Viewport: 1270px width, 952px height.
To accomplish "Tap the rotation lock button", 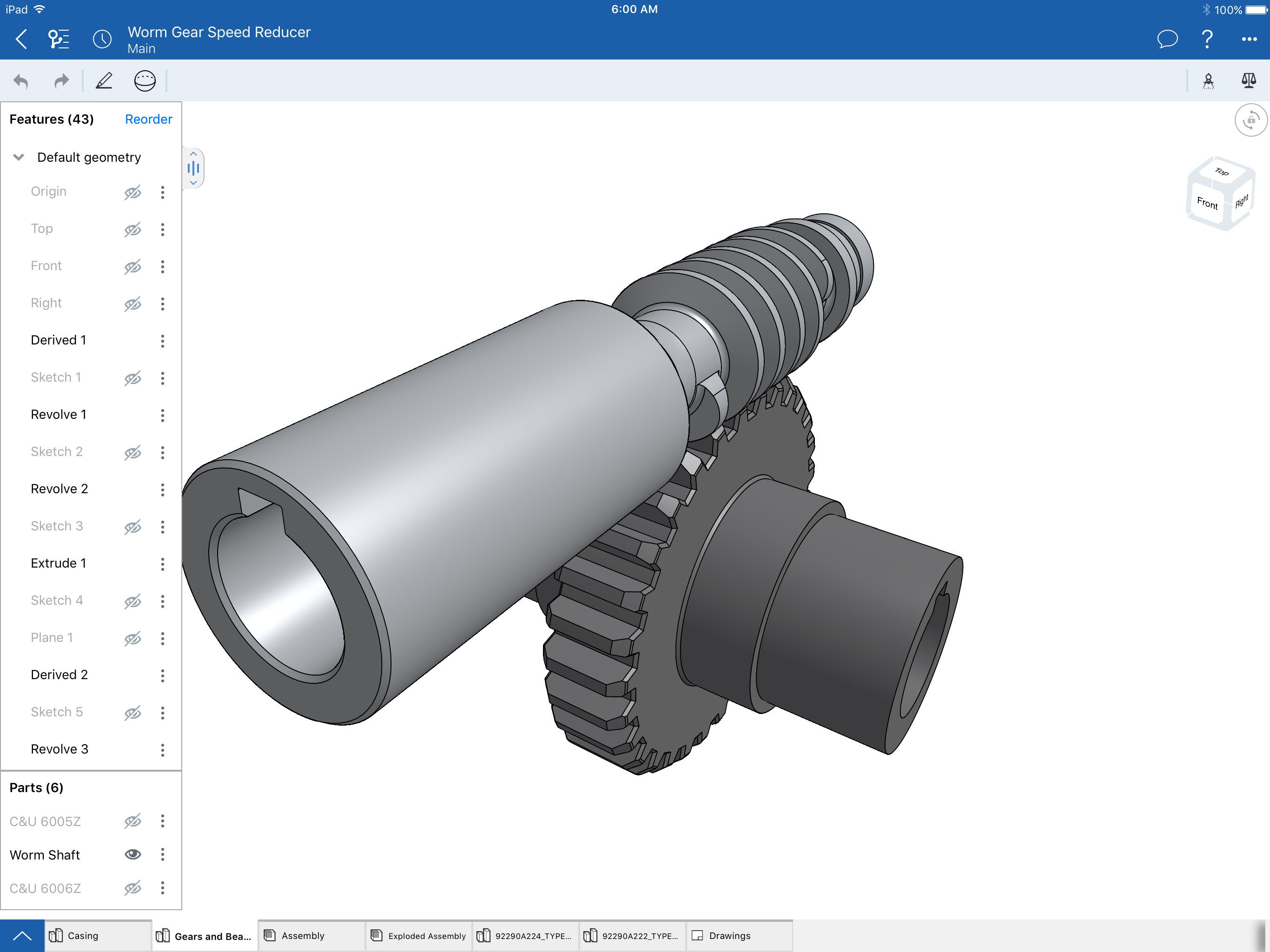I will (x=1250, y=120).
